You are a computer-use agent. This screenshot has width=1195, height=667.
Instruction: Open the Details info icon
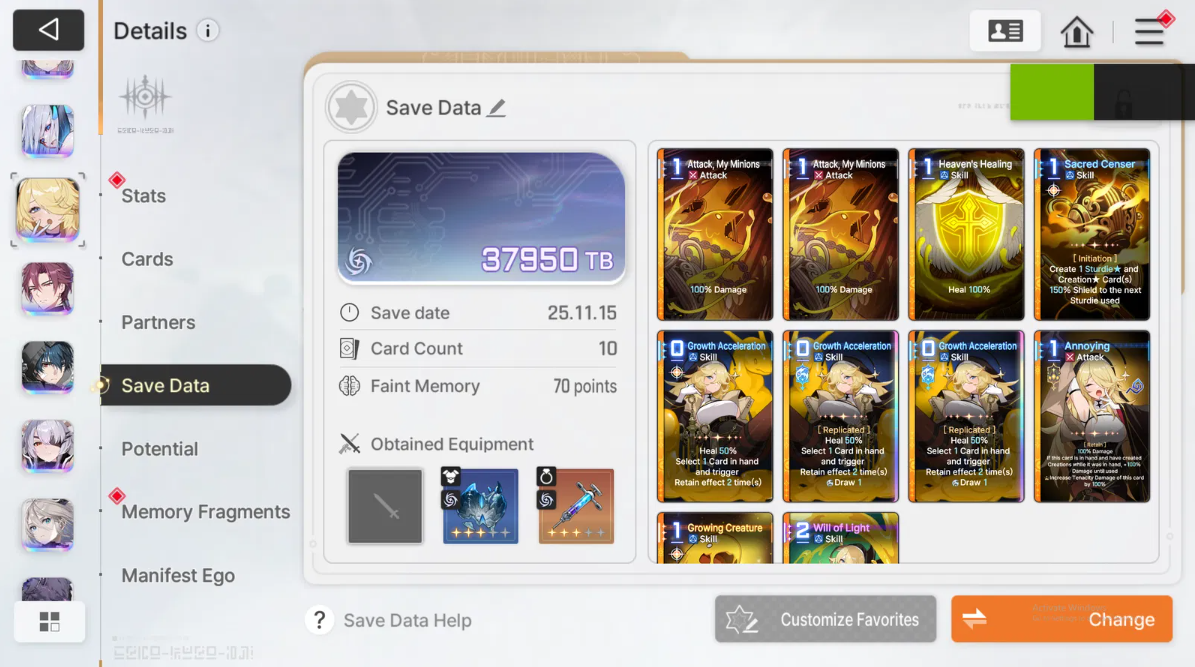[207, 30]
